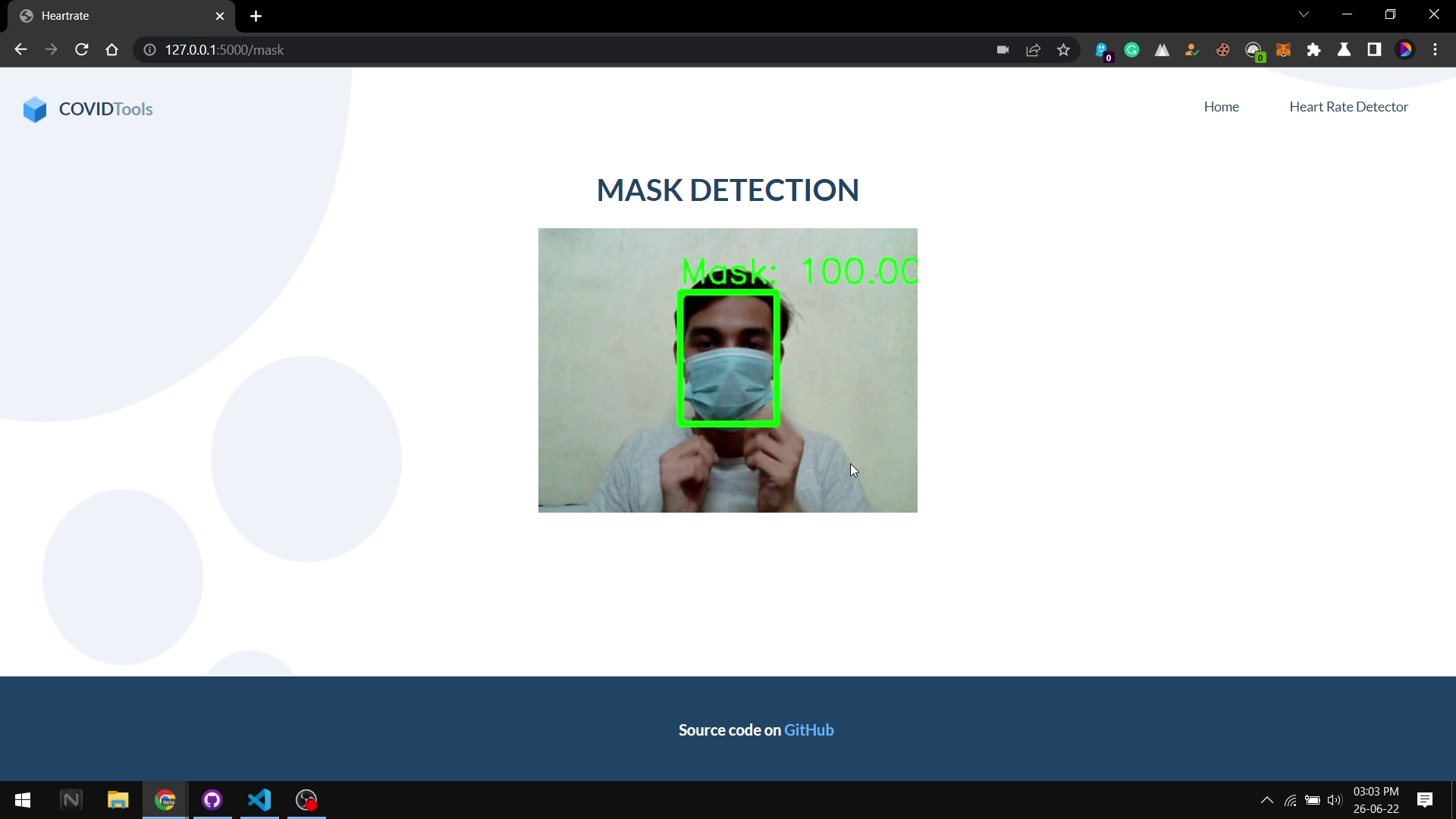Screen dimensions: 1456x819
Task: Click the share page icon
Action: pos(1033,50)
